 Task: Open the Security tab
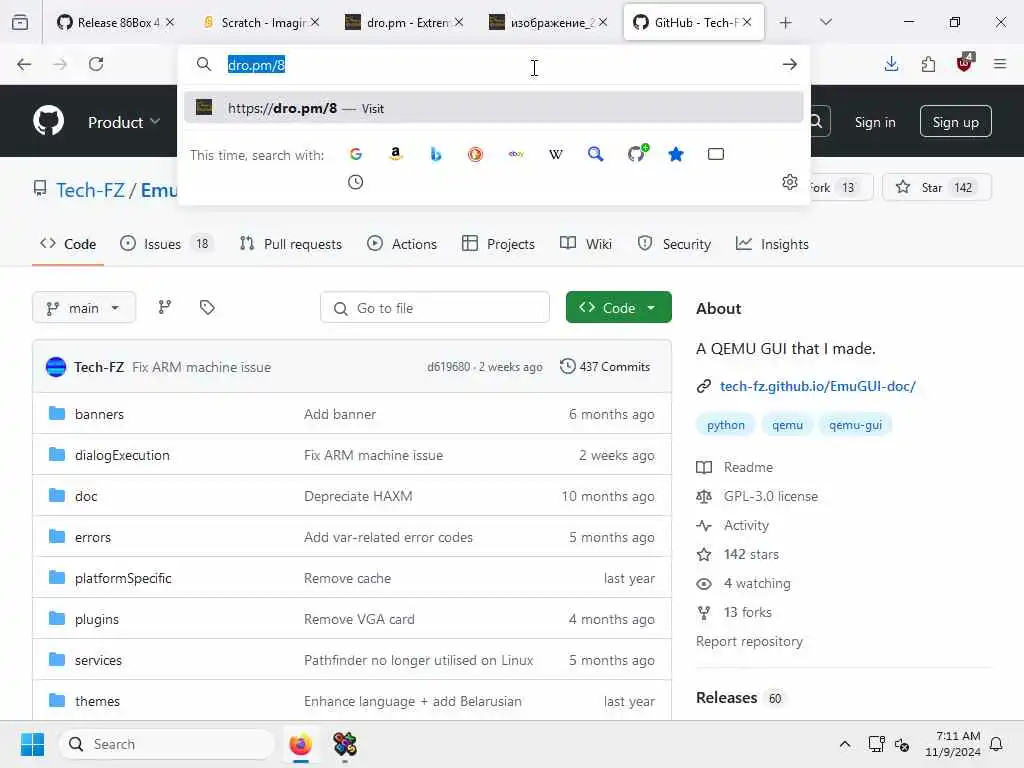point(674,244)
